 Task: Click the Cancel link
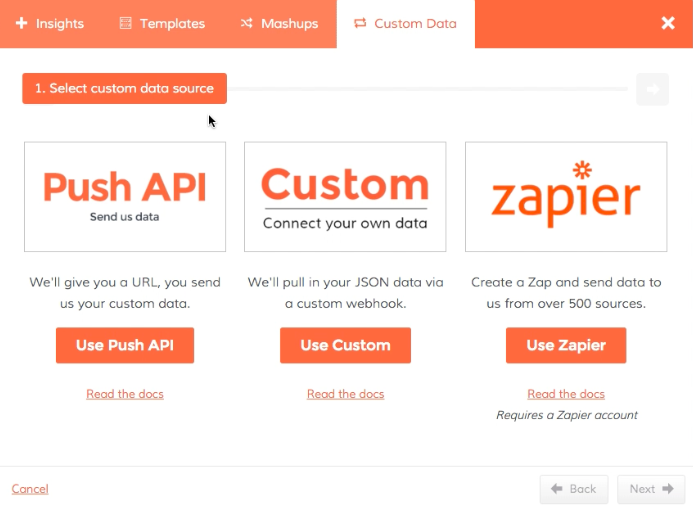tap(30, 489)
